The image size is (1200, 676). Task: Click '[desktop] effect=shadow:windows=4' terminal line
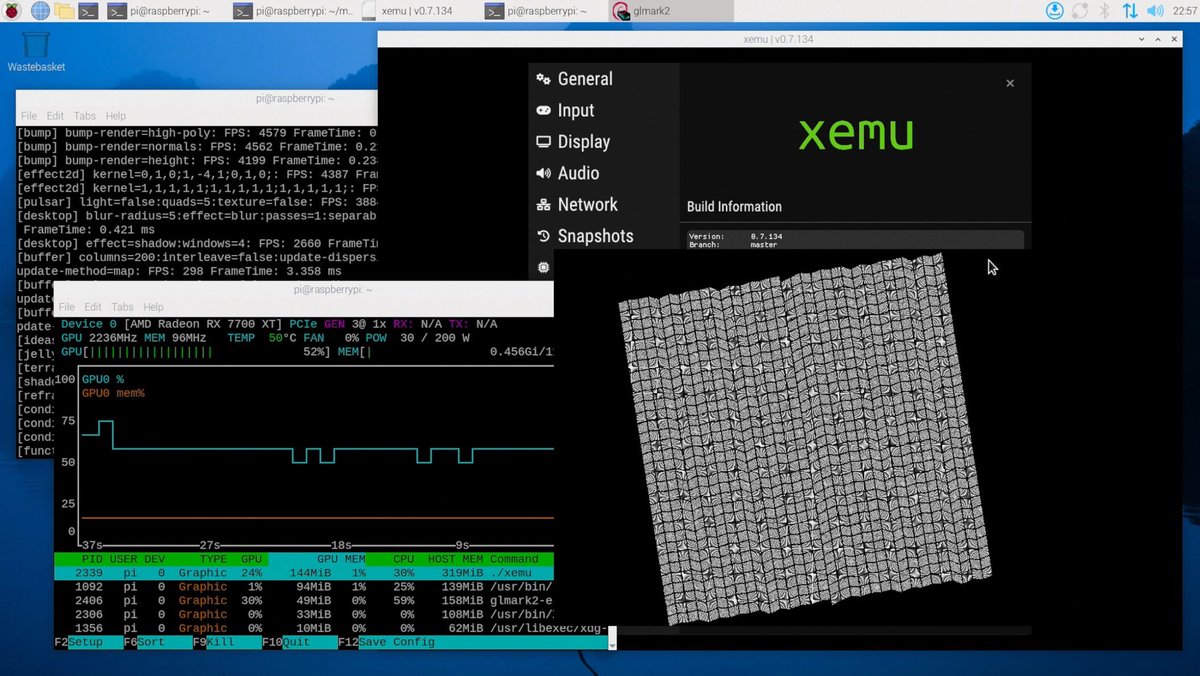click(x=198, y=243)
